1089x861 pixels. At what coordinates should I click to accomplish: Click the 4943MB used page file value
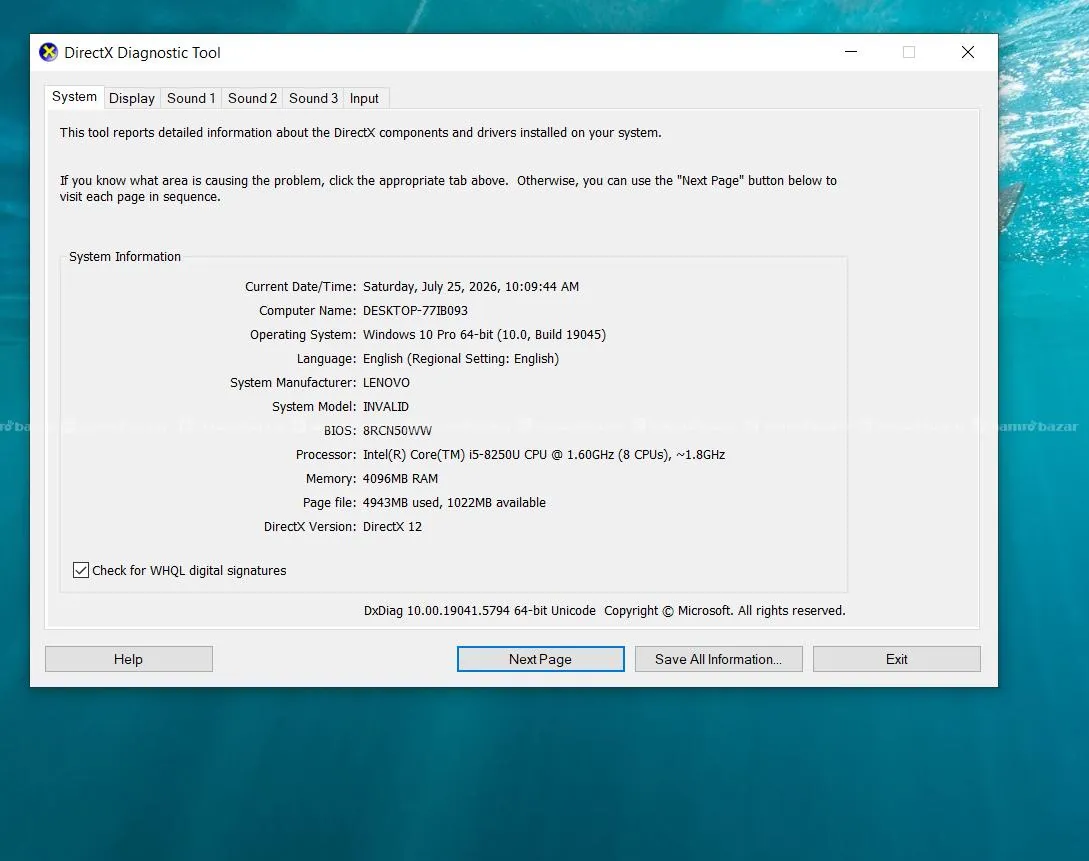tap(454, 503)
